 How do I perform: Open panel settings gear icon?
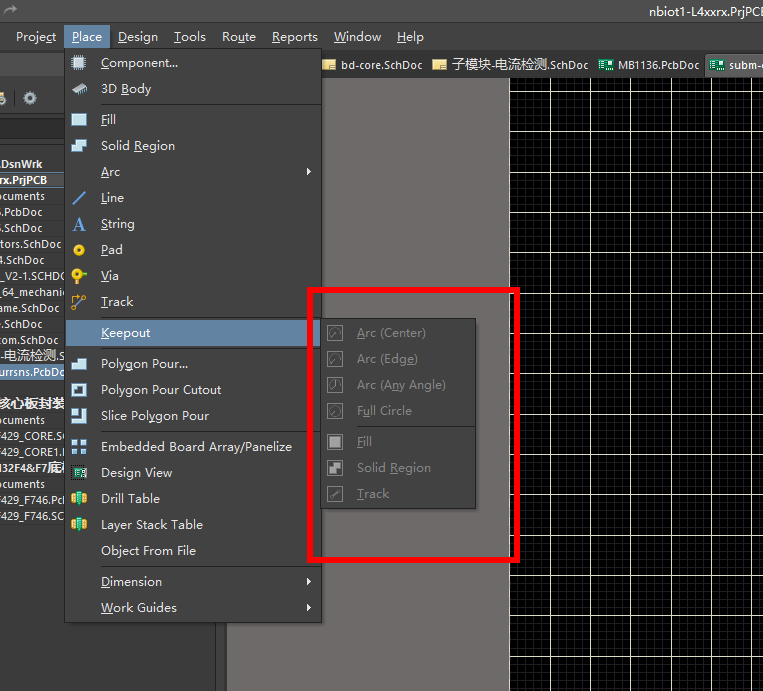click(x=30, y=98)
